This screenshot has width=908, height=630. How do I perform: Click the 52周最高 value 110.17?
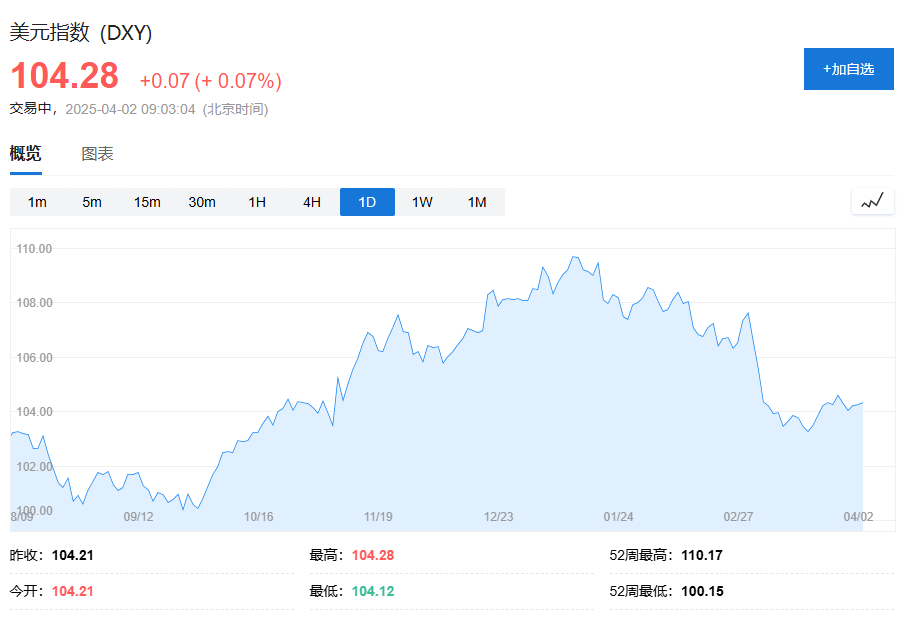(702, 555)
